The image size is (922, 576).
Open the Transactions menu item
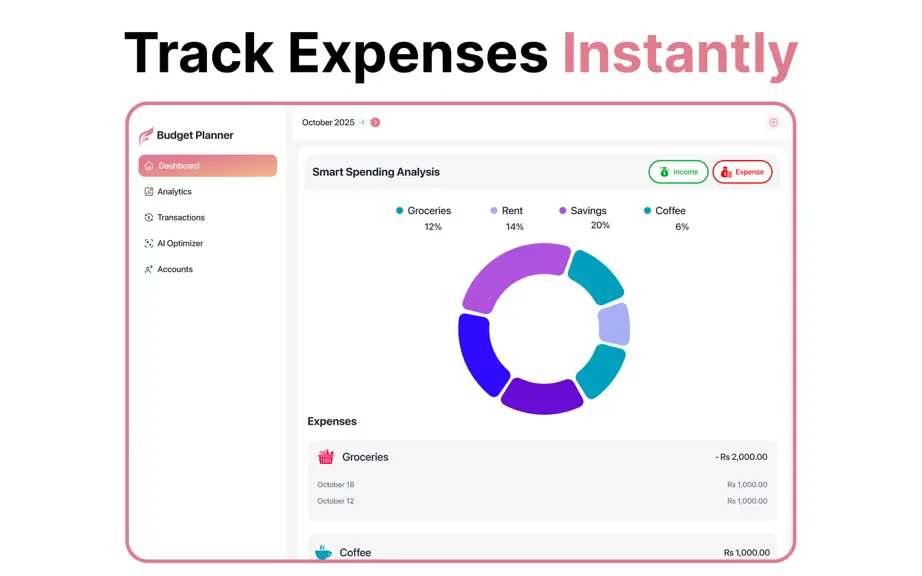tap(174, 217)
